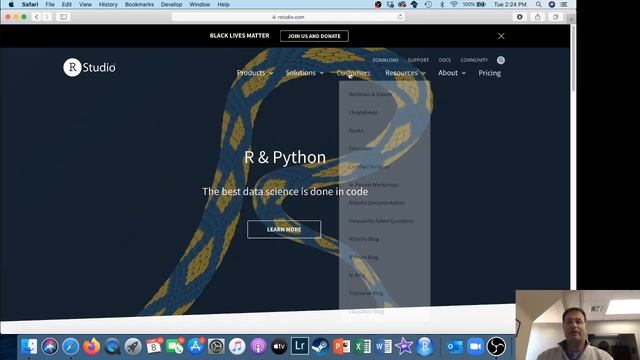
Task: Open System Preferences in Dock
Action: [x=216, y=347]
